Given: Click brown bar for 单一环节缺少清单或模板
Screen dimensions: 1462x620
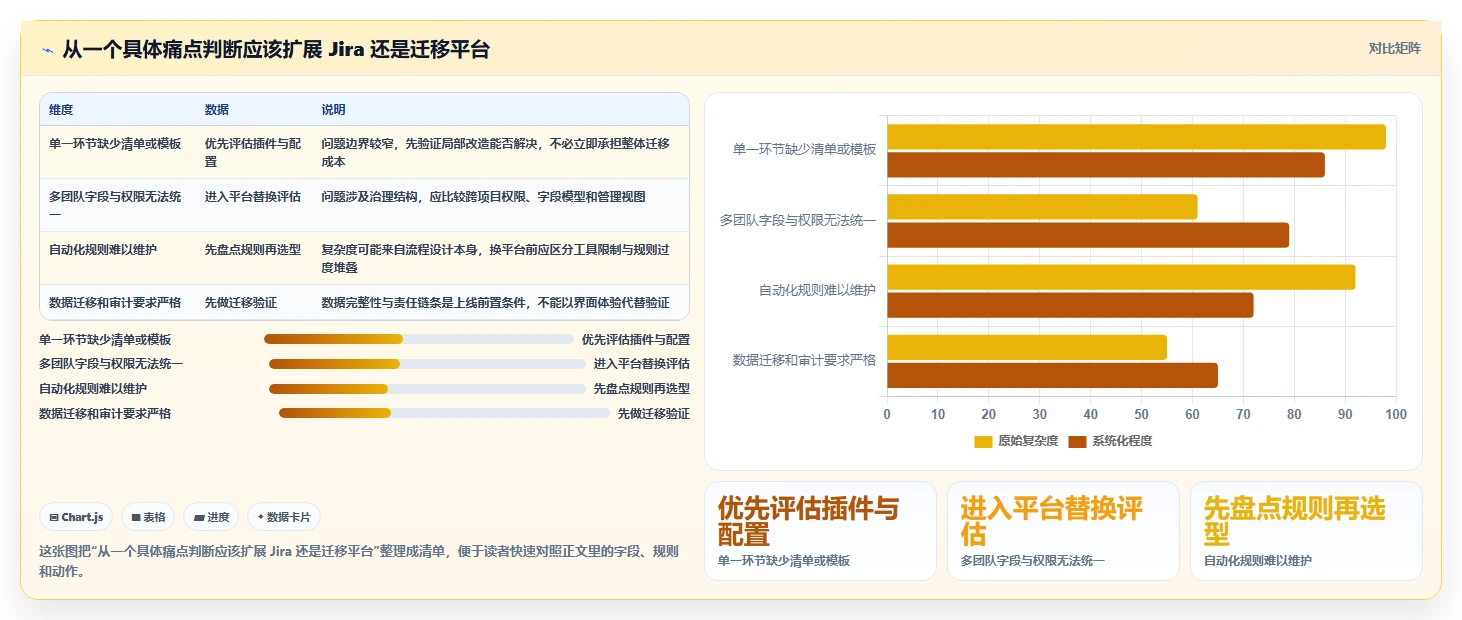Looking at the screenshot, I should (1106, 165).
